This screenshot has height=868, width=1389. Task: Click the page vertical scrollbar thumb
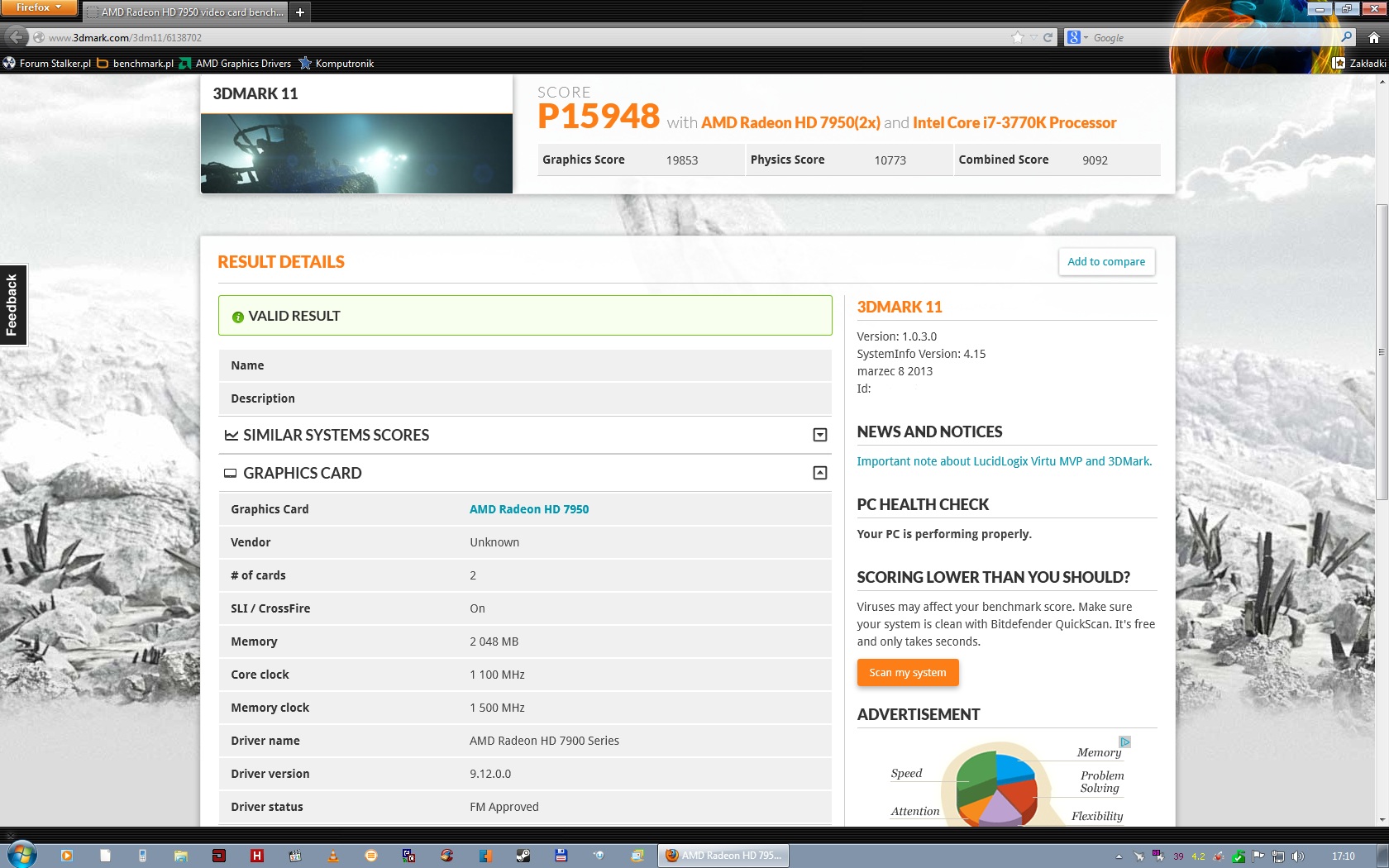1382,351
